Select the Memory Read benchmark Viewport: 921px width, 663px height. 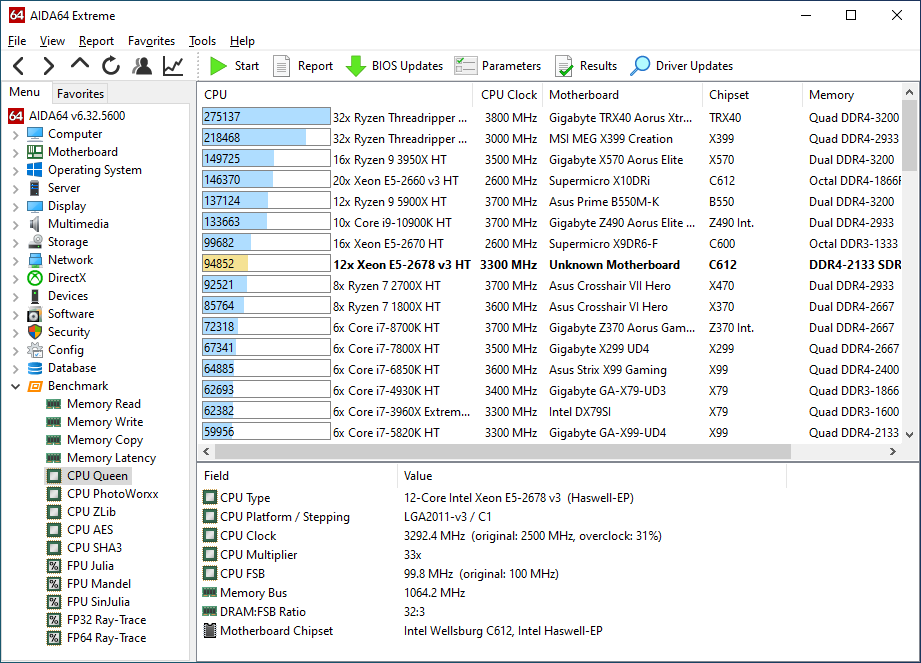[103, 404]
